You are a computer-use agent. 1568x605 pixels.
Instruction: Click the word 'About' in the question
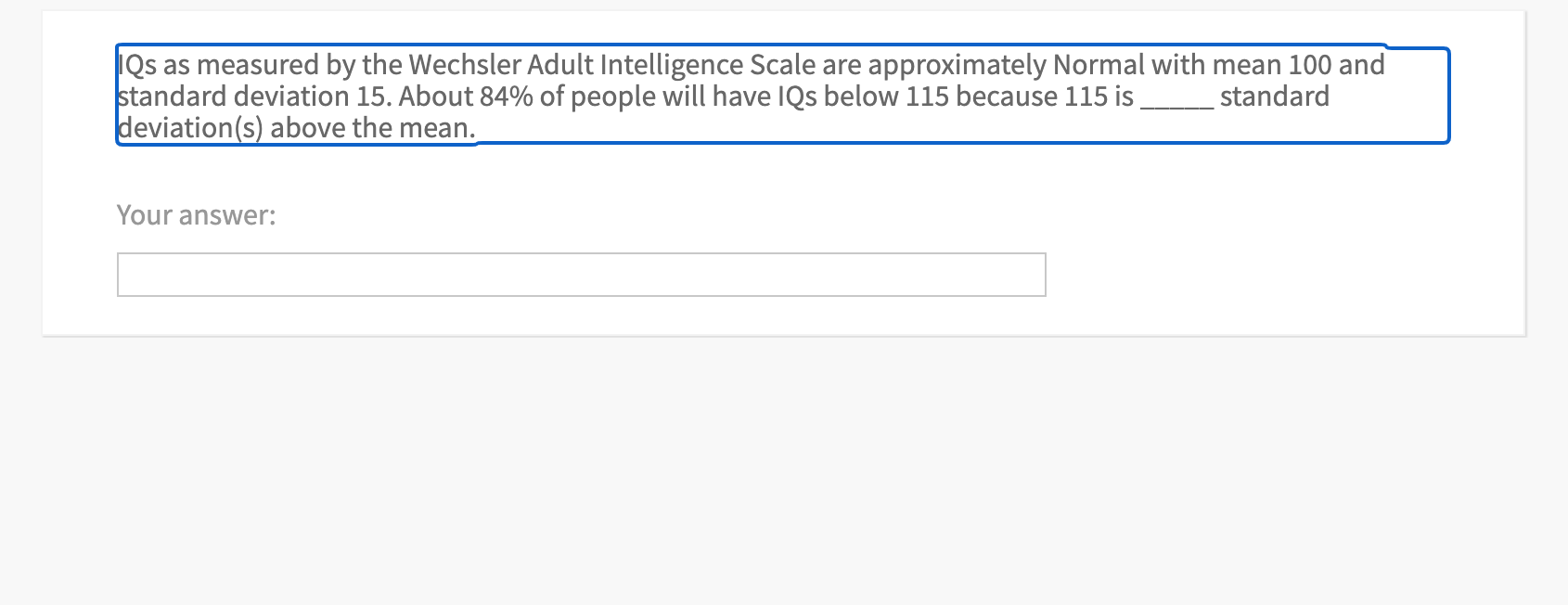435,97
